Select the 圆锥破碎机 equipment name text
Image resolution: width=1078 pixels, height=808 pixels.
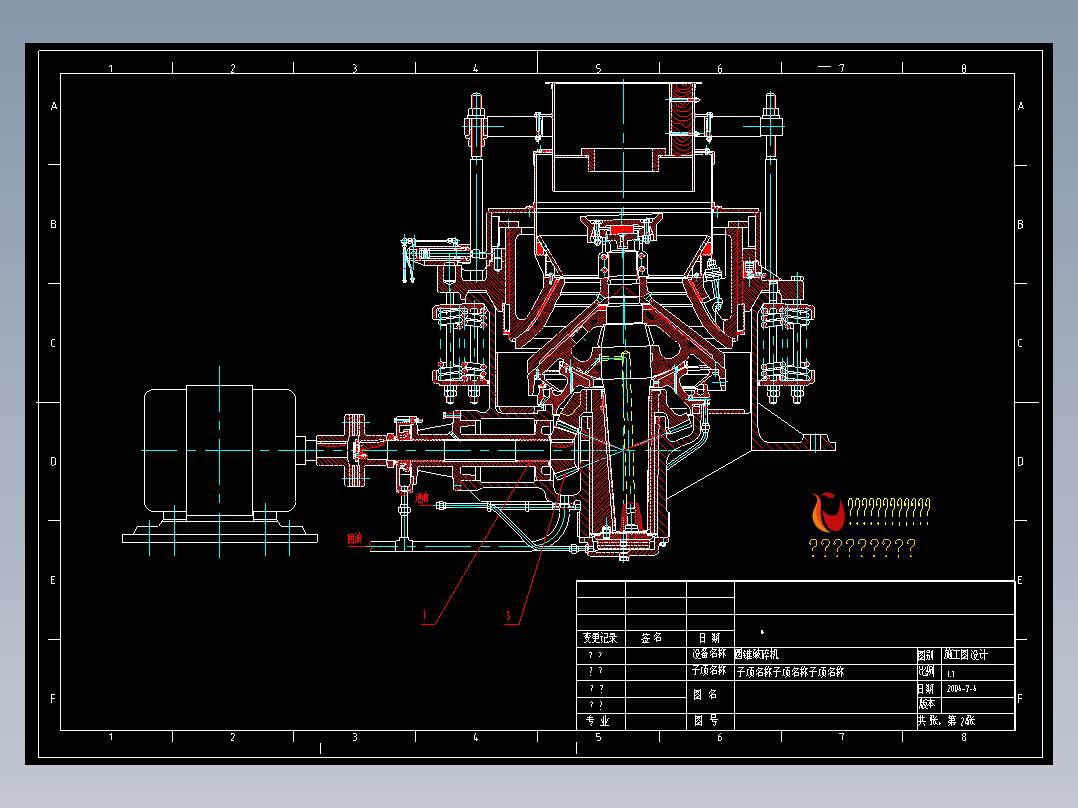[x=756, y=655]
